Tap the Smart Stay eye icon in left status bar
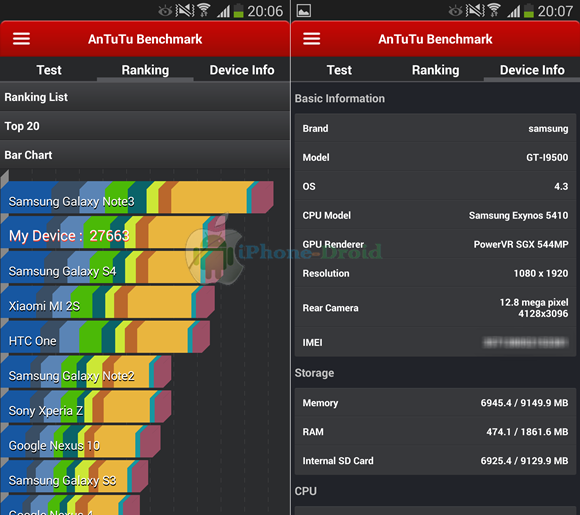580x515 pixels. click(x=165, y=11)
